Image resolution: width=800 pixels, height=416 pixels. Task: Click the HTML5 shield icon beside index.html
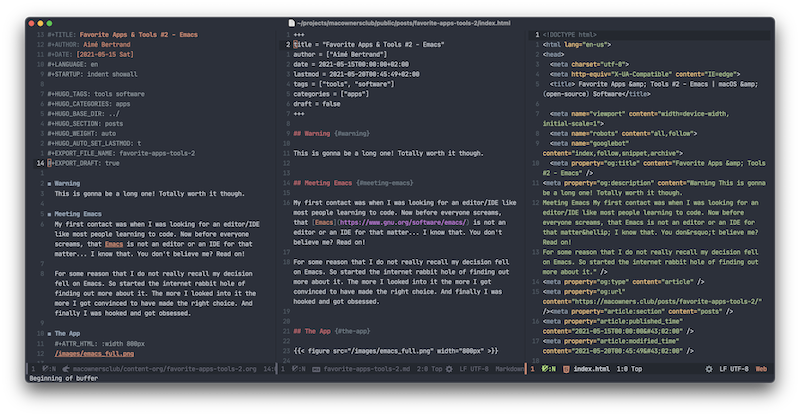click(566, 369)
